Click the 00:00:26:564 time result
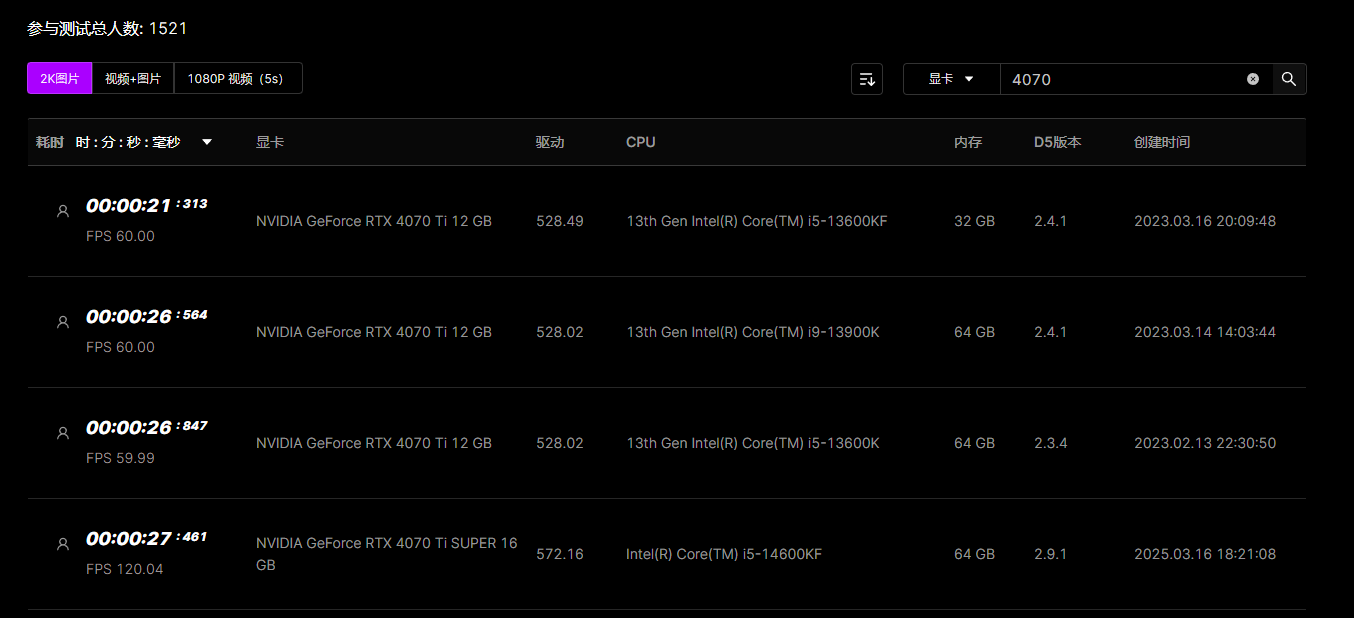Image resolution: width=1354 pixels, height=618 pixels. click(147, 316)
